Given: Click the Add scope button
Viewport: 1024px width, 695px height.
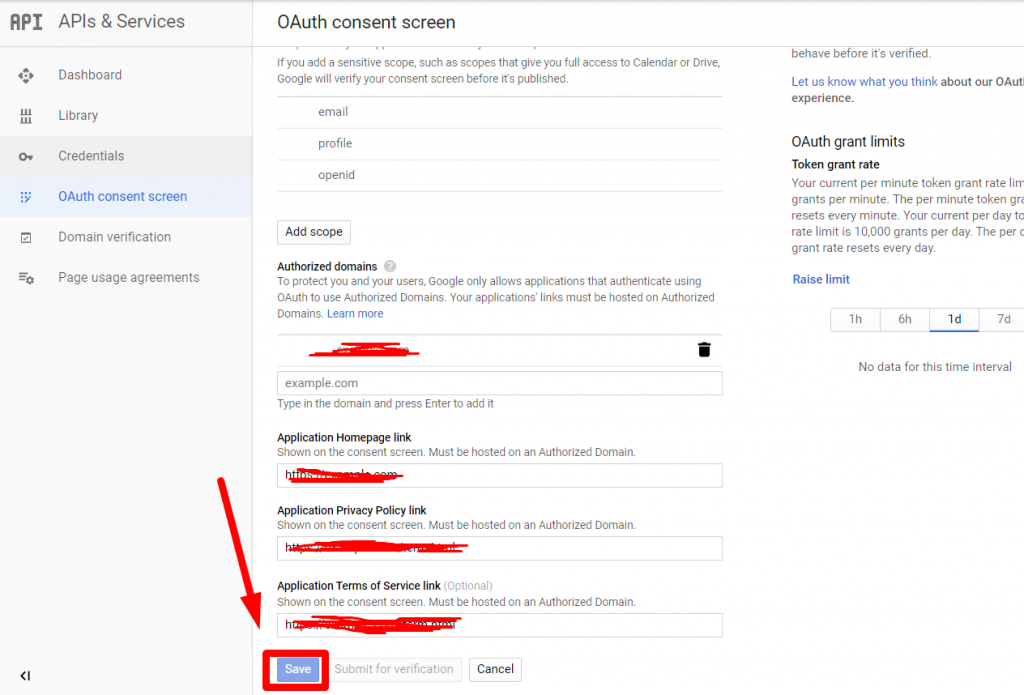Looking at the screenshot, I should (313, 232).
